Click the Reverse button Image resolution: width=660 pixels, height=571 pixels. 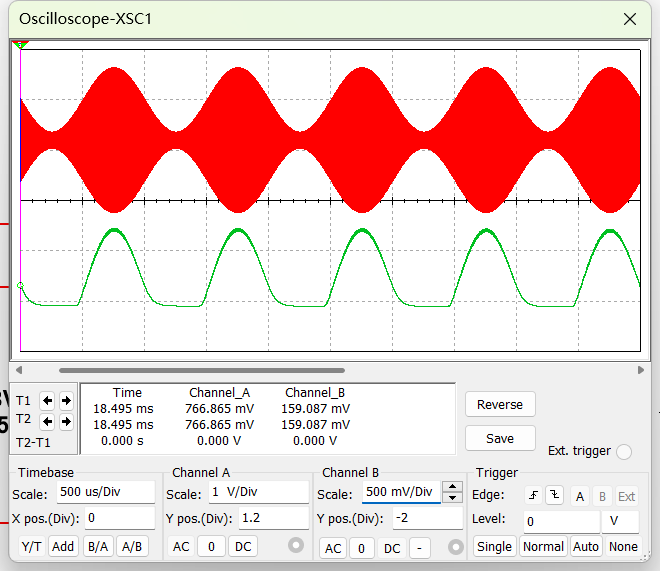(x=500, y=404)
